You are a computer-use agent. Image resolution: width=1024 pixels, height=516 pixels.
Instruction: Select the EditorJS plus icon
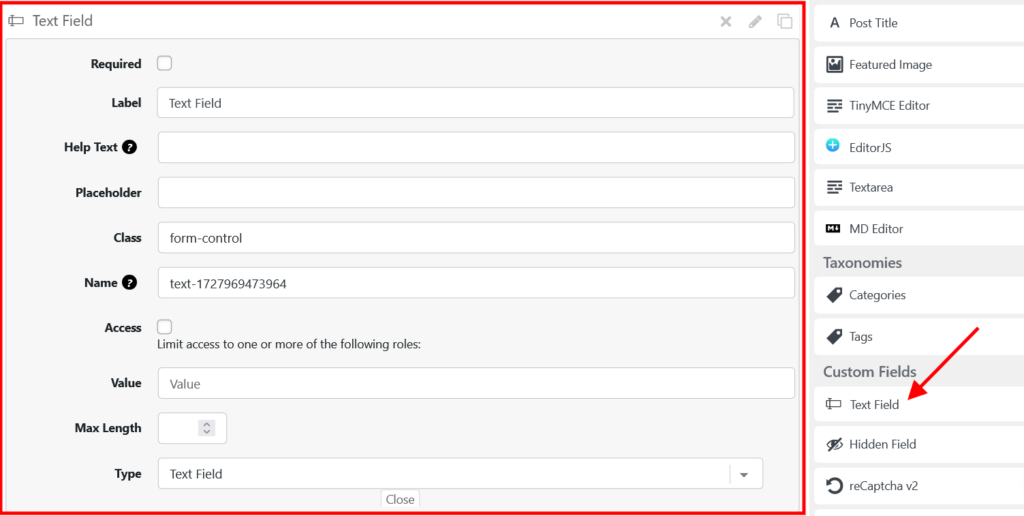[833, 146]
